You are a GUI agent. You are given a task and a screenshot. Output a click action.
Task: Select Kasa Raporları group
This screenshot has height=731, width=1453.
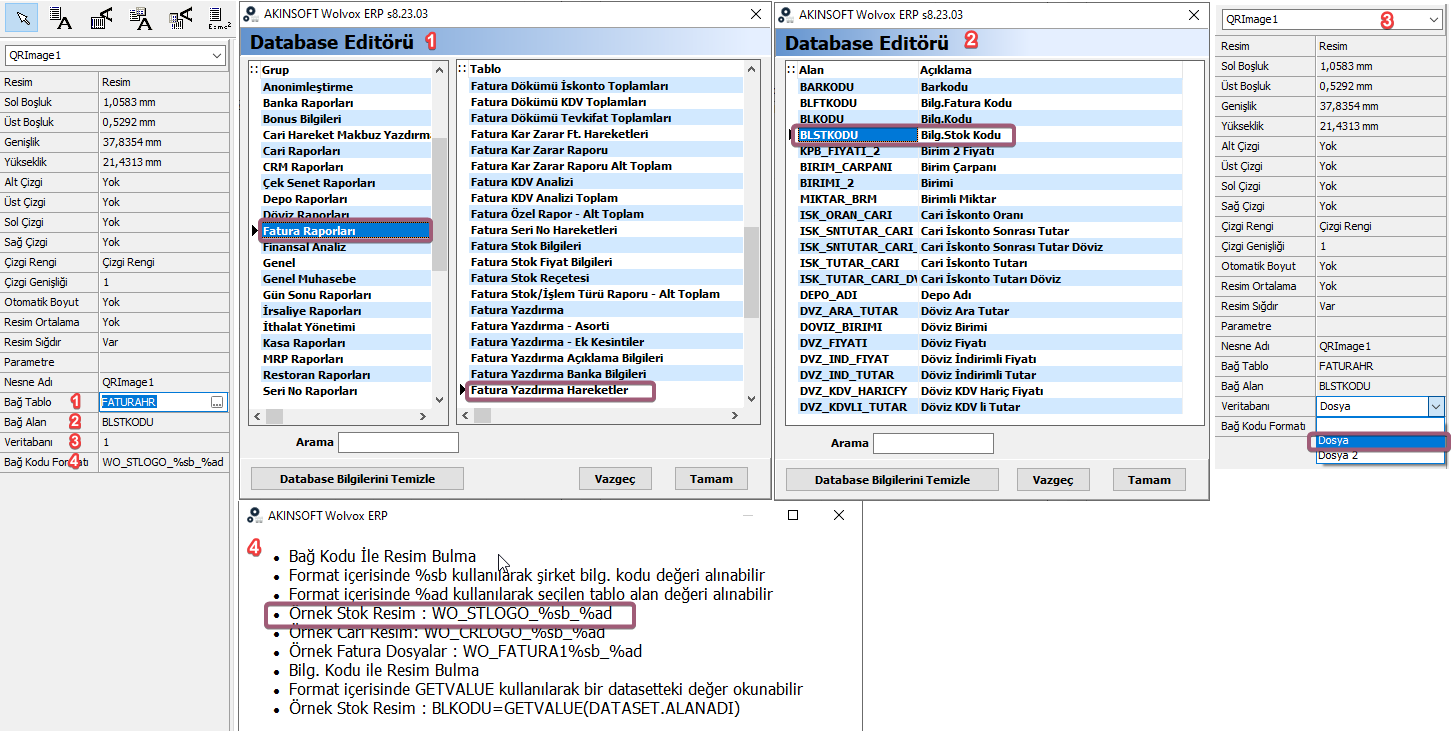345,343
